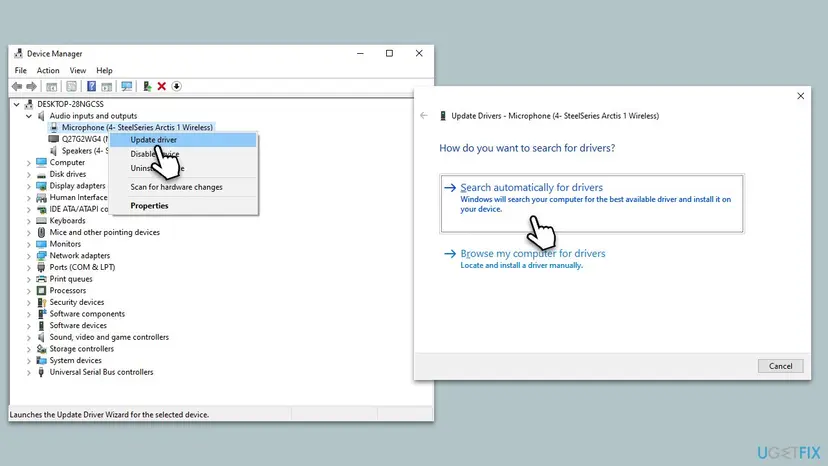This screenshot has height=466, width=828.
Task: Click the Security devices category icon
Action: [x=41, y=302]
